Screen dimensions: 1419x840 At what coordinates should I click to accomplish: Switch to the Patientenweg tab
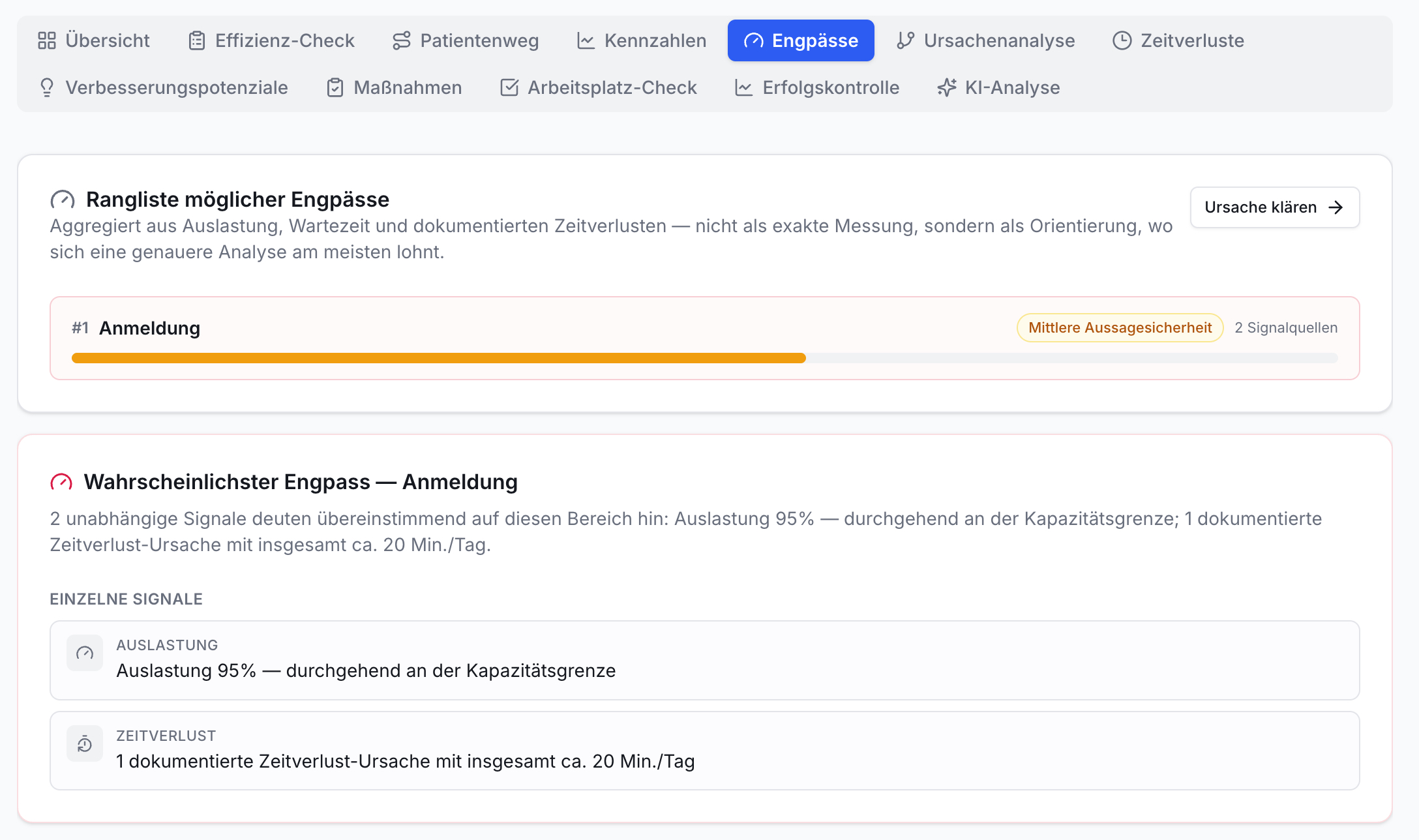coord(466,40)
